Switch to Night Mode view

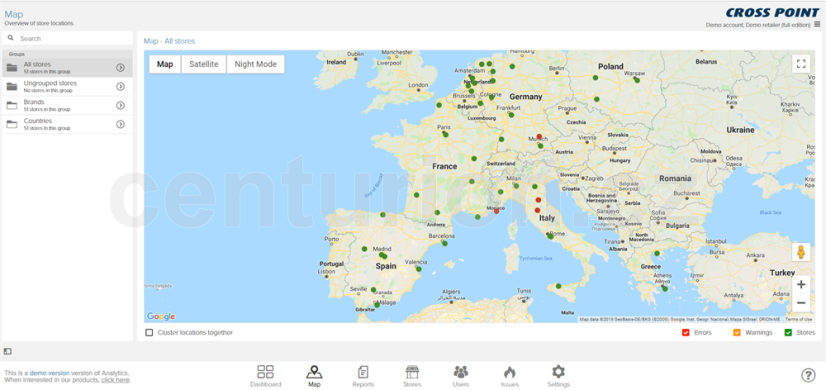pyautogui.click(x=255, y=64)
